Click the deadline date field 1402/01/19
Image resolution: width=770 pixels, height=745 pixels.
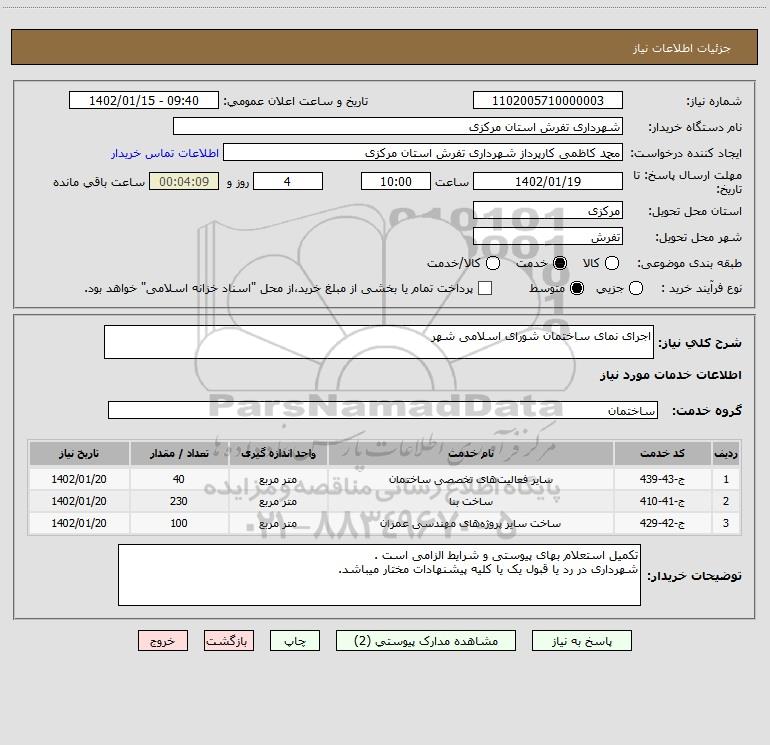click(x=548, y=181)
